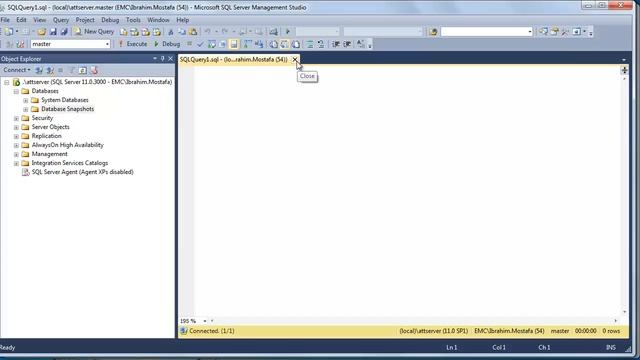Click the Uncomment selected lines icon

tap(321, 44)
